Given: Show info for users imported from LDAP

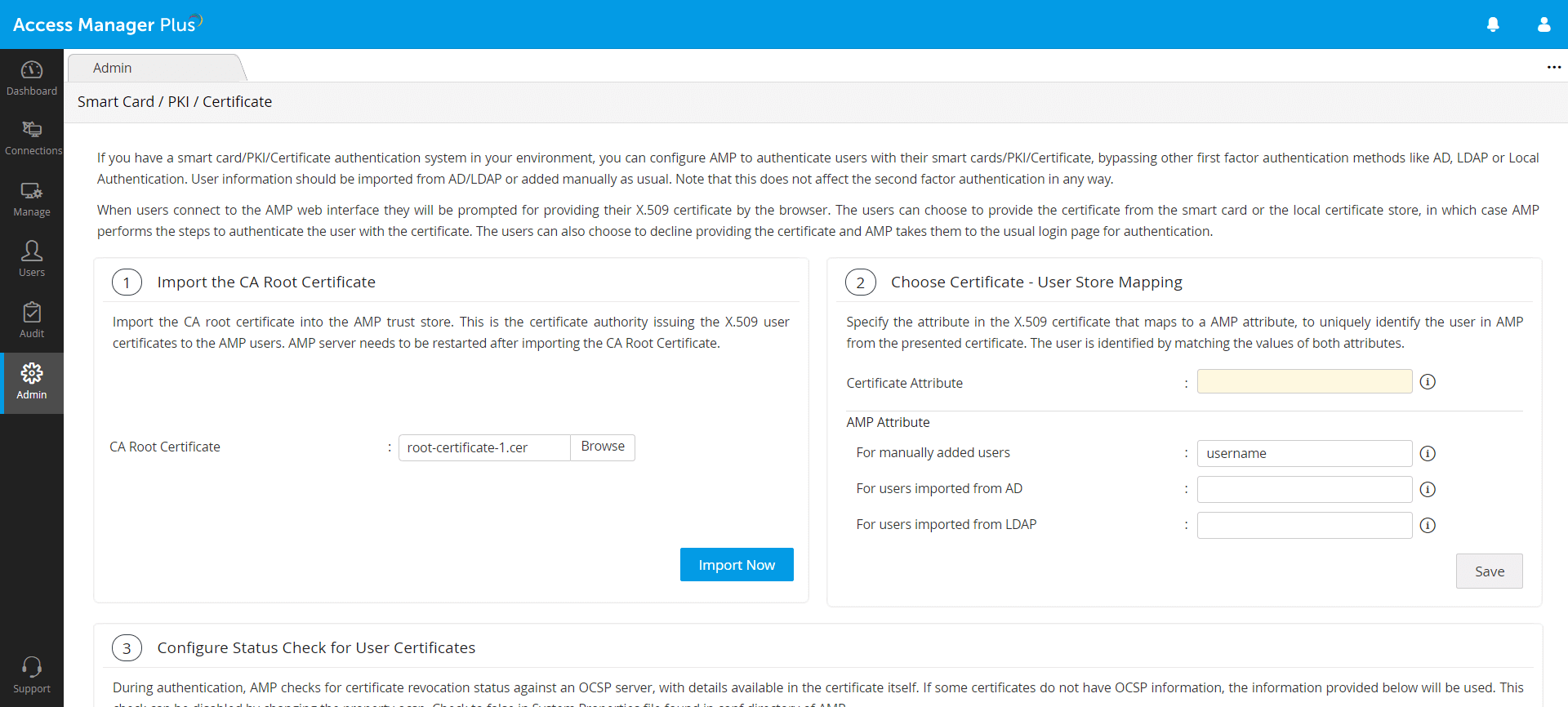Looking at the screenshot, I should (x=1428, y=526).
